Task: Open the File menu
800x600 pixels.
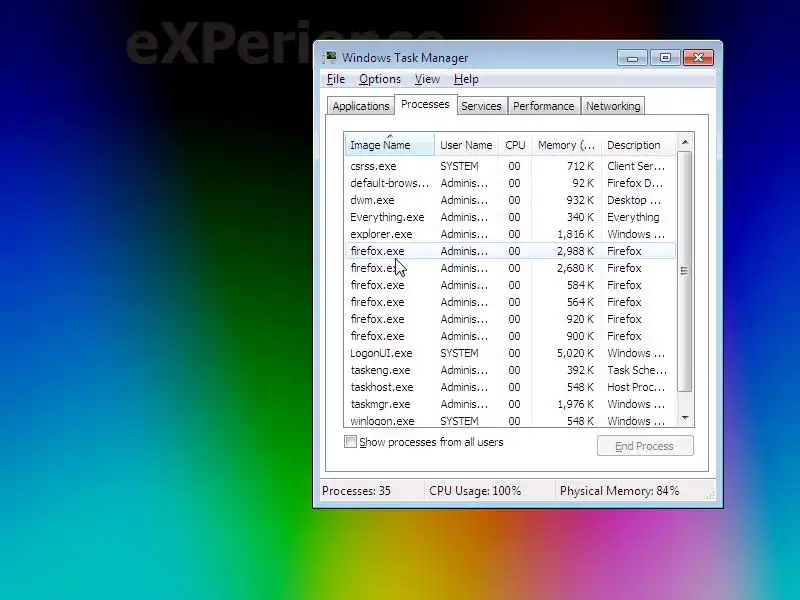Action: click(336, 79)
